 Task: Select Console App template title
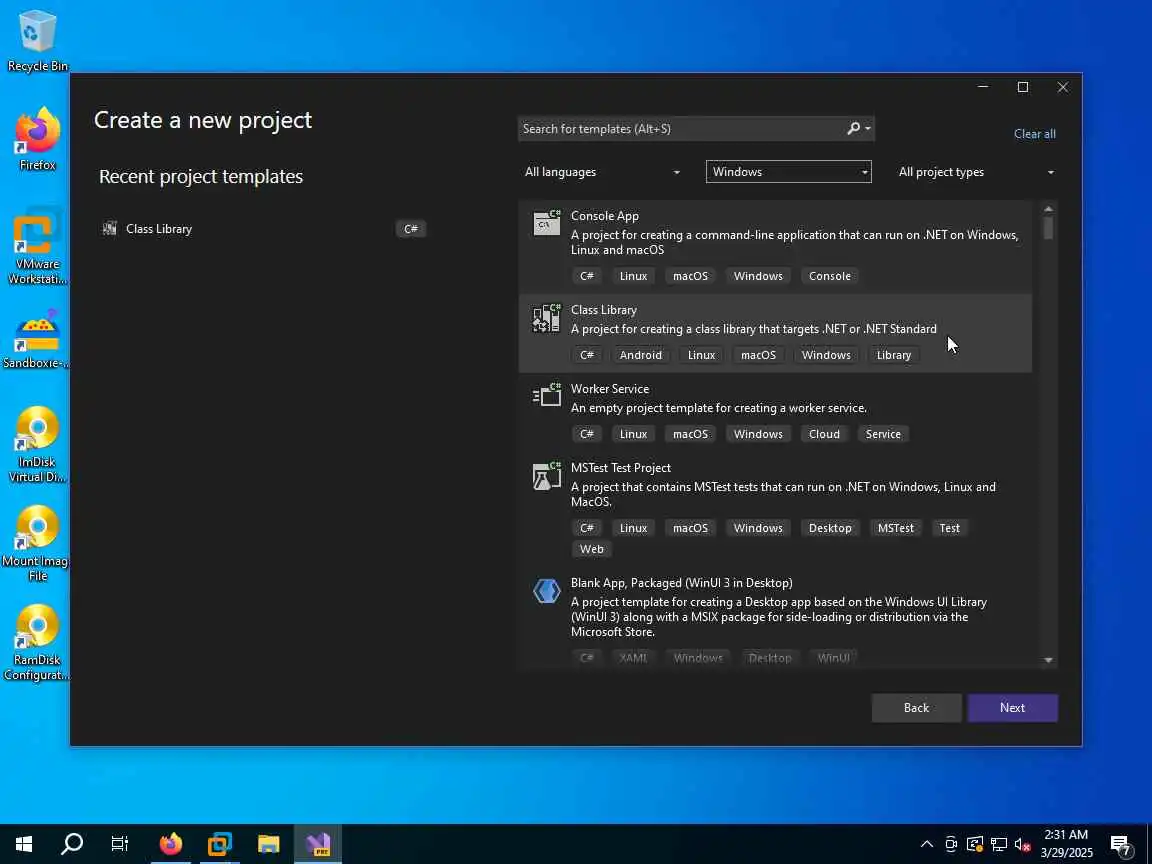(605, 216)
